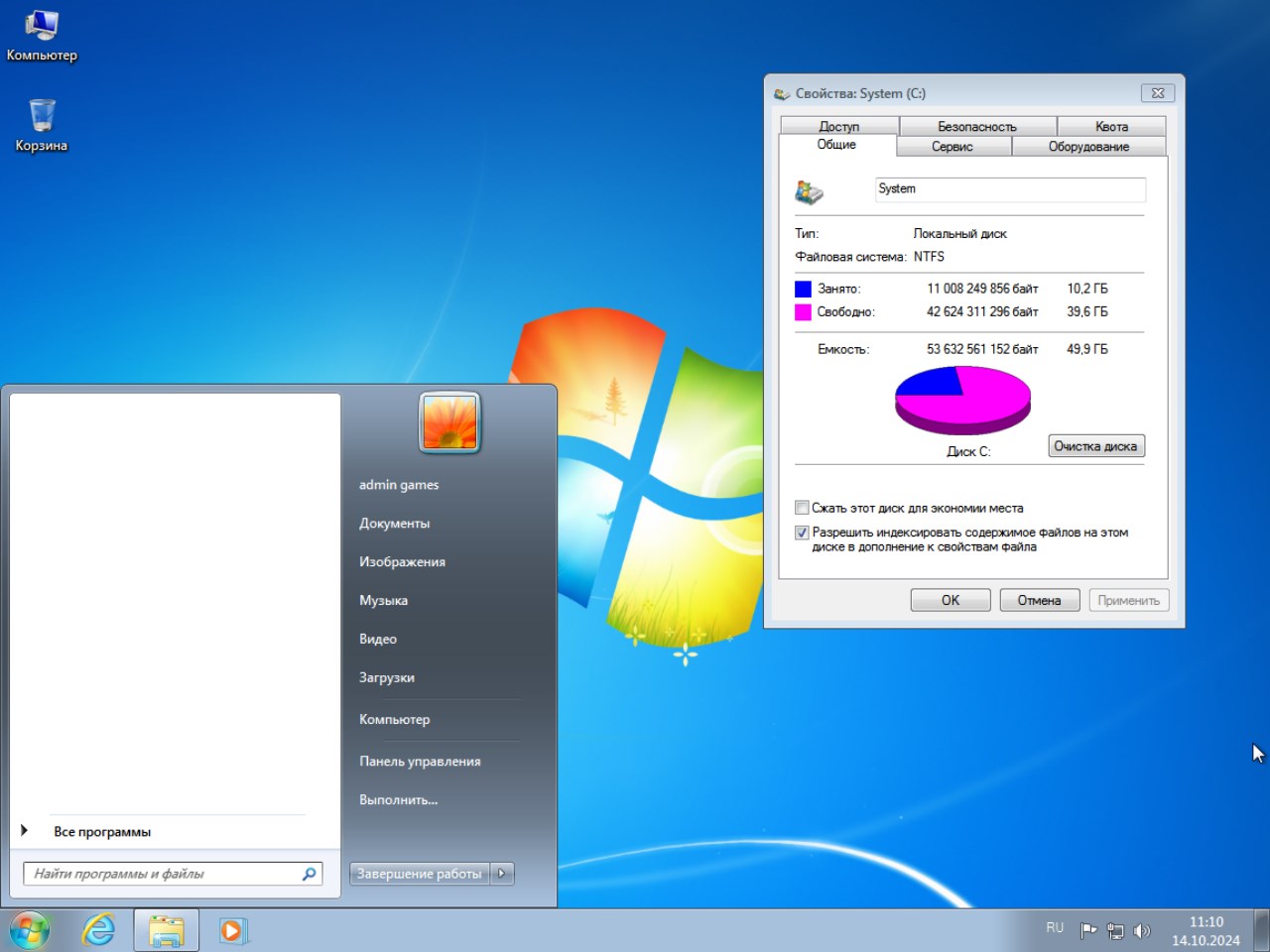Open the Сервис tab
The width and height of the screenshot is (1270, 952).
pos(952,146)
